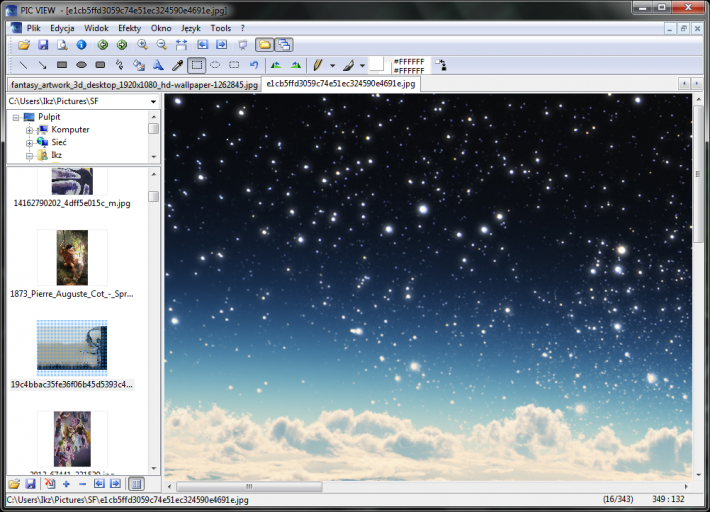The image size is (710, 512).
Task: Toggle the rectangular selection tool
Action: point(197,65)
